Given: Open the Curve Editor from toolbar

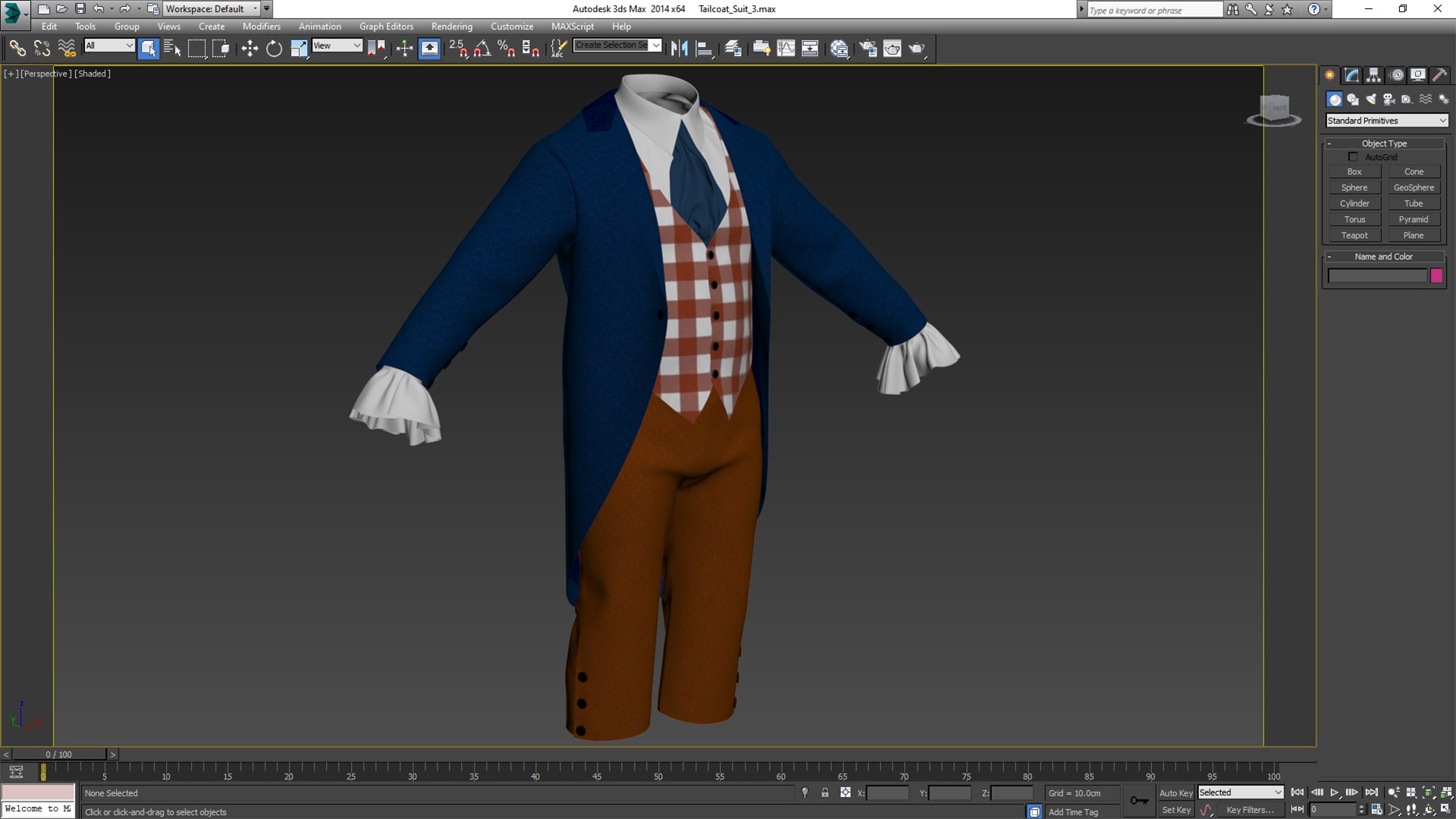Looking at the screenshot, I should coord(786,49).
